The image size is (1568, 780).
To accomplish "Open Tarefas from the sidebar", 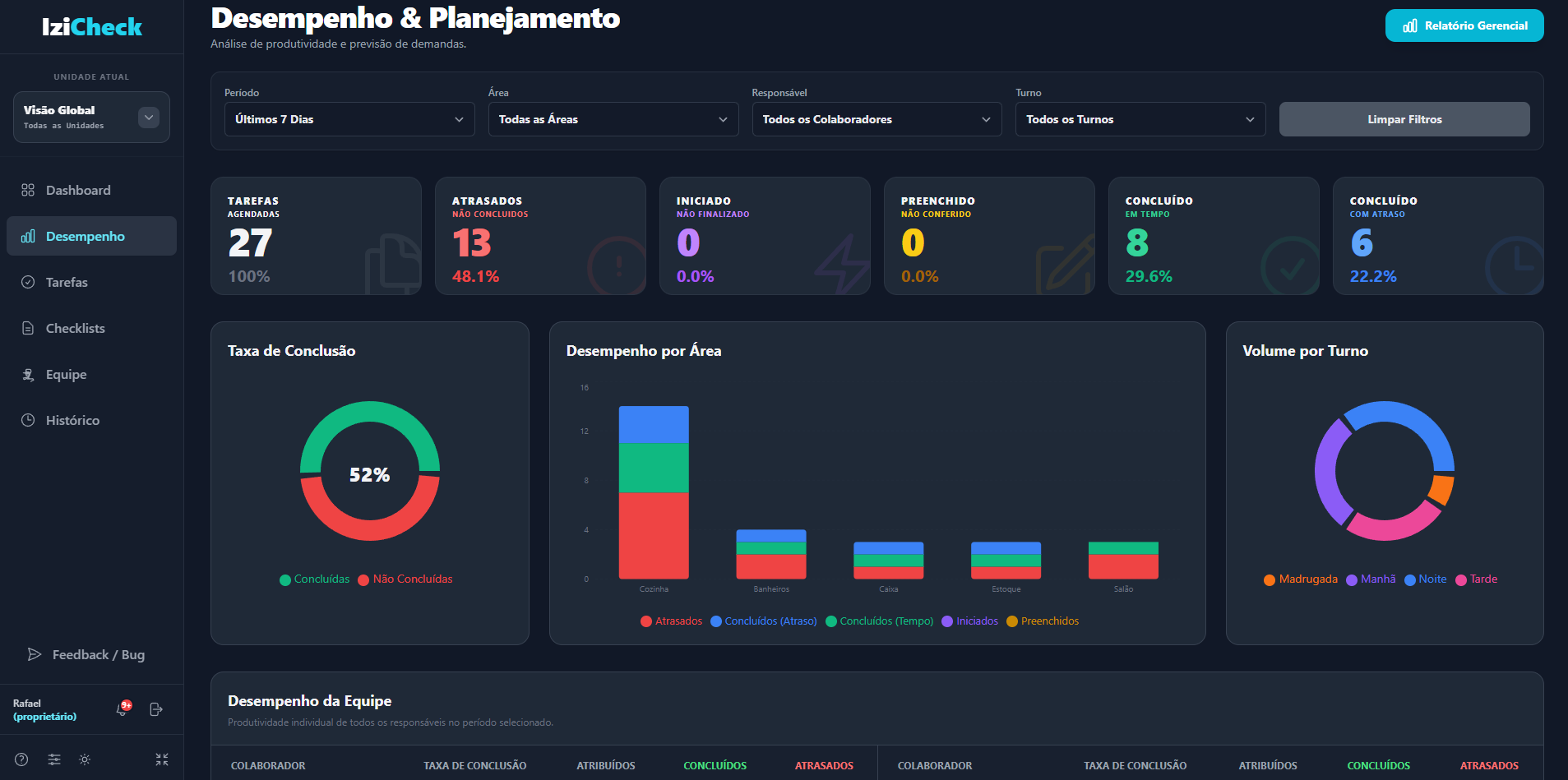I will pyautogui.click(x=91, y=282).
